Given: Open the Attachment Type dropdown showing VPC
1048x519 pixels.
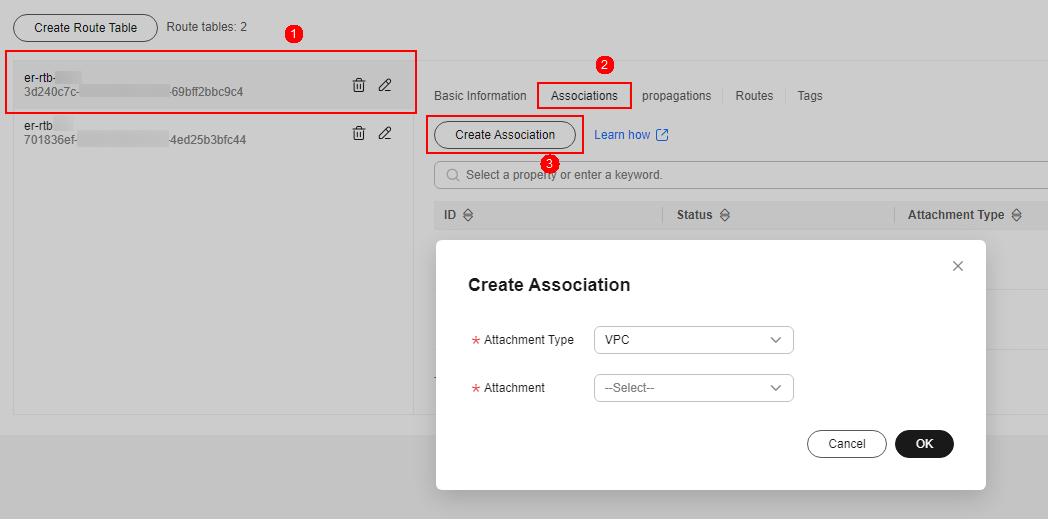Looking at the screenshot, I should click(693, 340).
